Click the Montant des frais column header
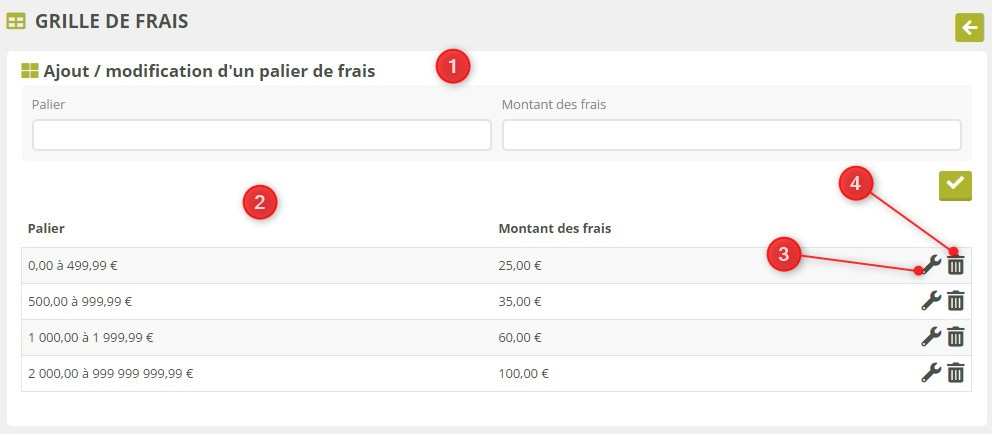 (x=554, y=228)
